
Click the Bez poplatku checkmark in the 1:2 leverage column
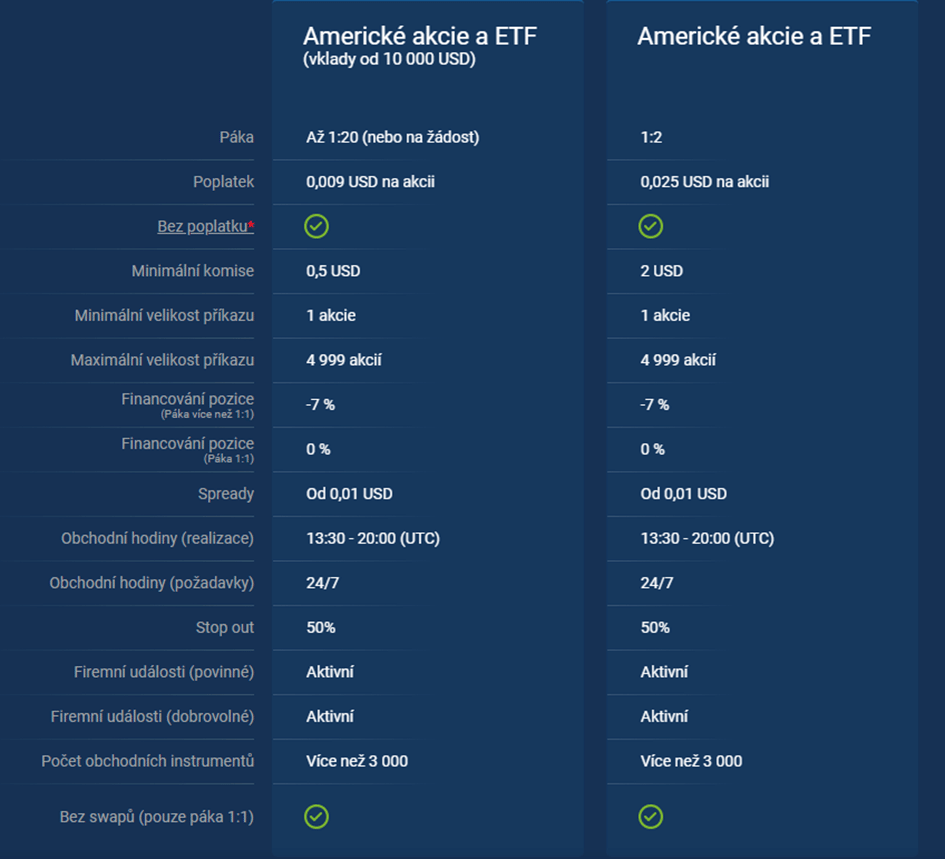pos(650,227)
